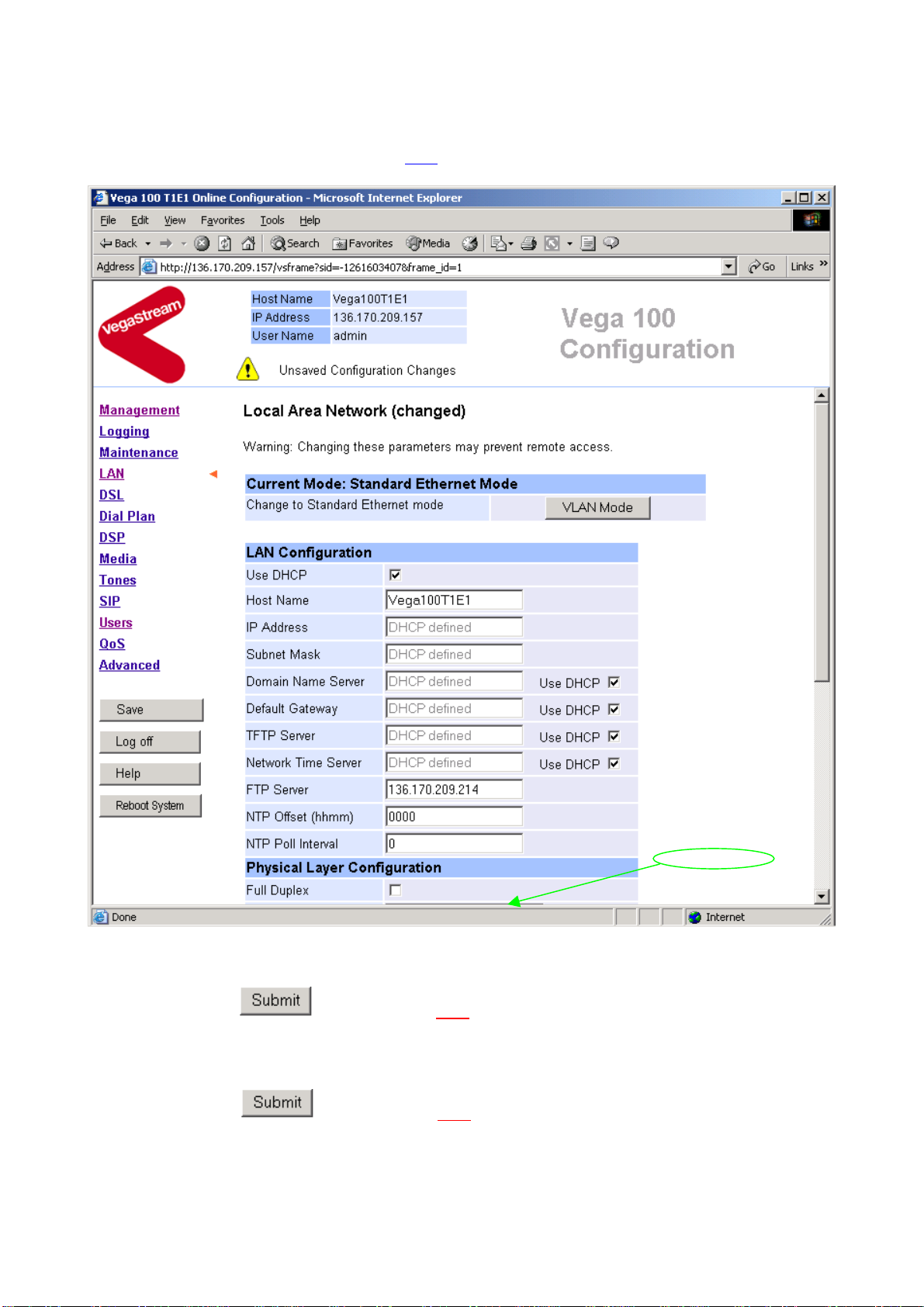Viewport: 924px width, 1307px height.
Task: Click the Vegastream logo
Action: [x=142, y=334]
